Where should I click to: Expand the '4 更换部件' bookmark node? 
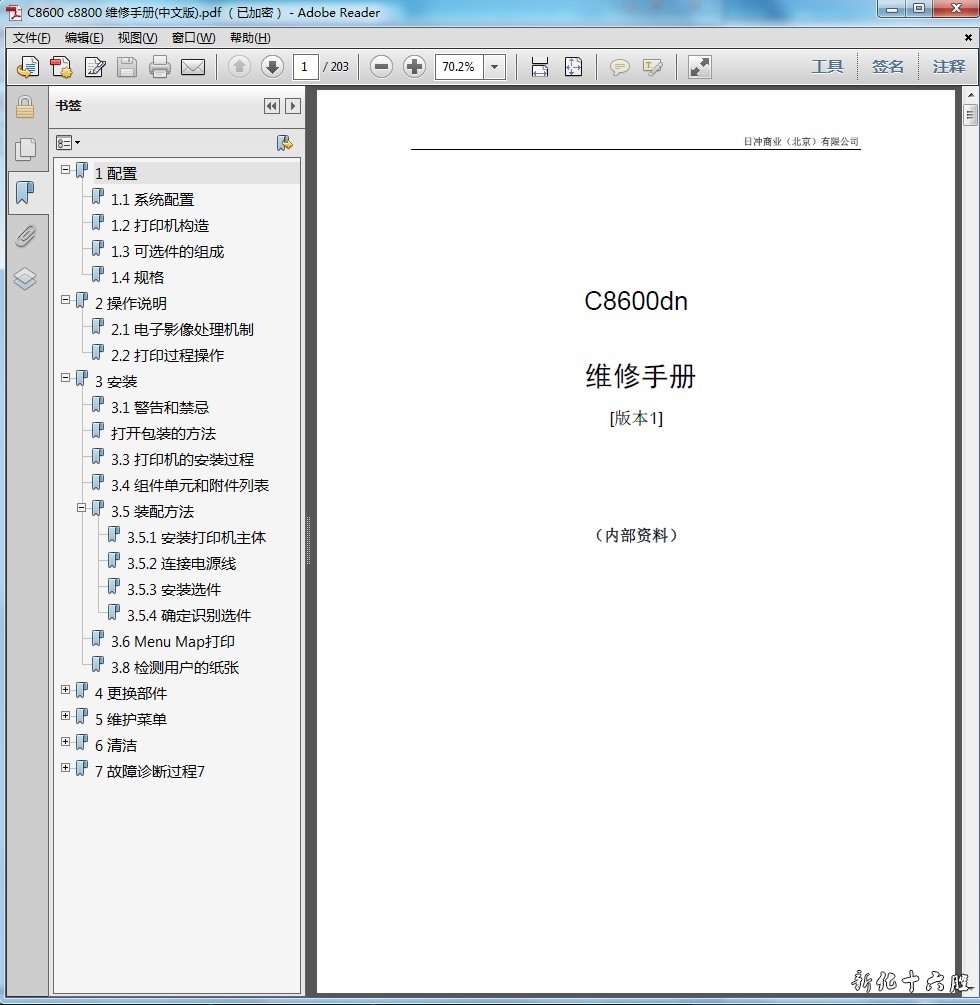[66, 690]
